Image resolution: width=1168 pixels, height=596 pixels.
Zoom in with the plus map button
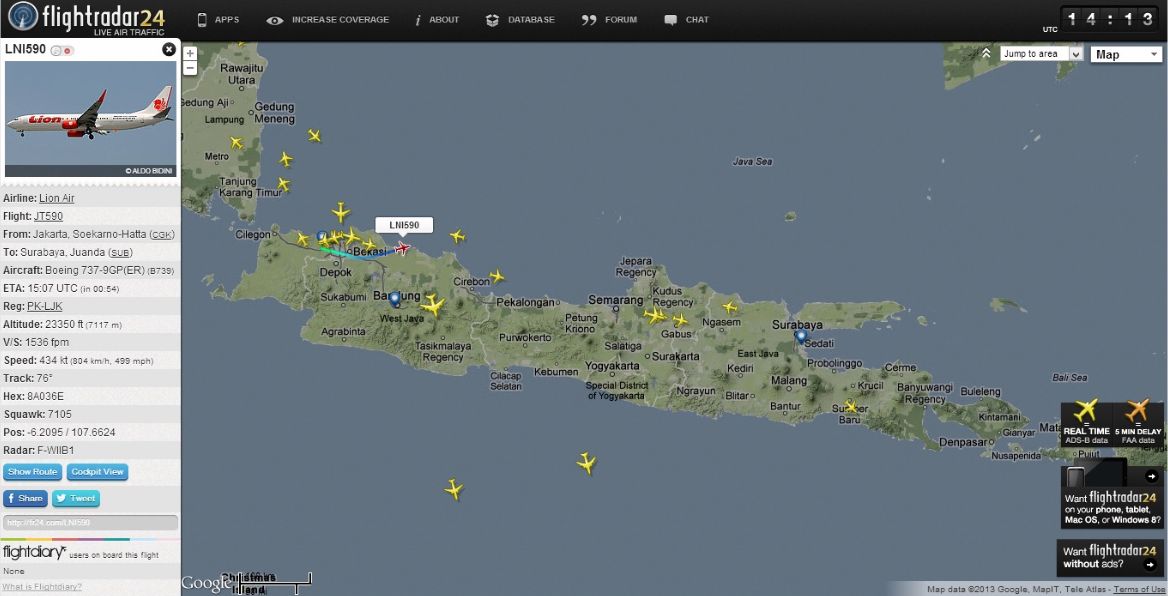[x=190, y=54]
